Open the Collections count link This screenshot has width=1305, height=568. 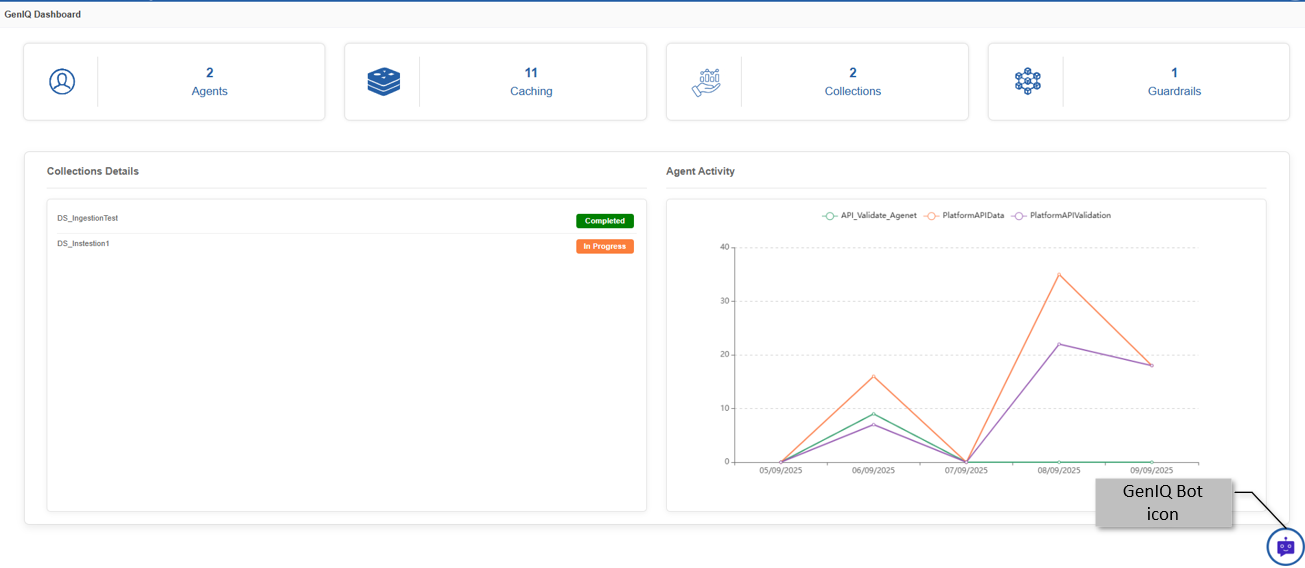852,82
